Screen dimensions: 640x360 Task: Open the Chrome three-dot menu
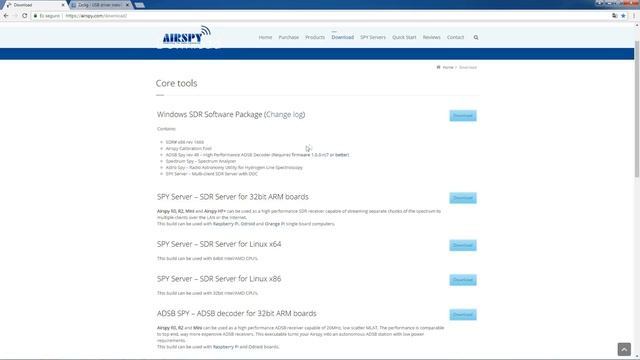click(x=634, y=16)
